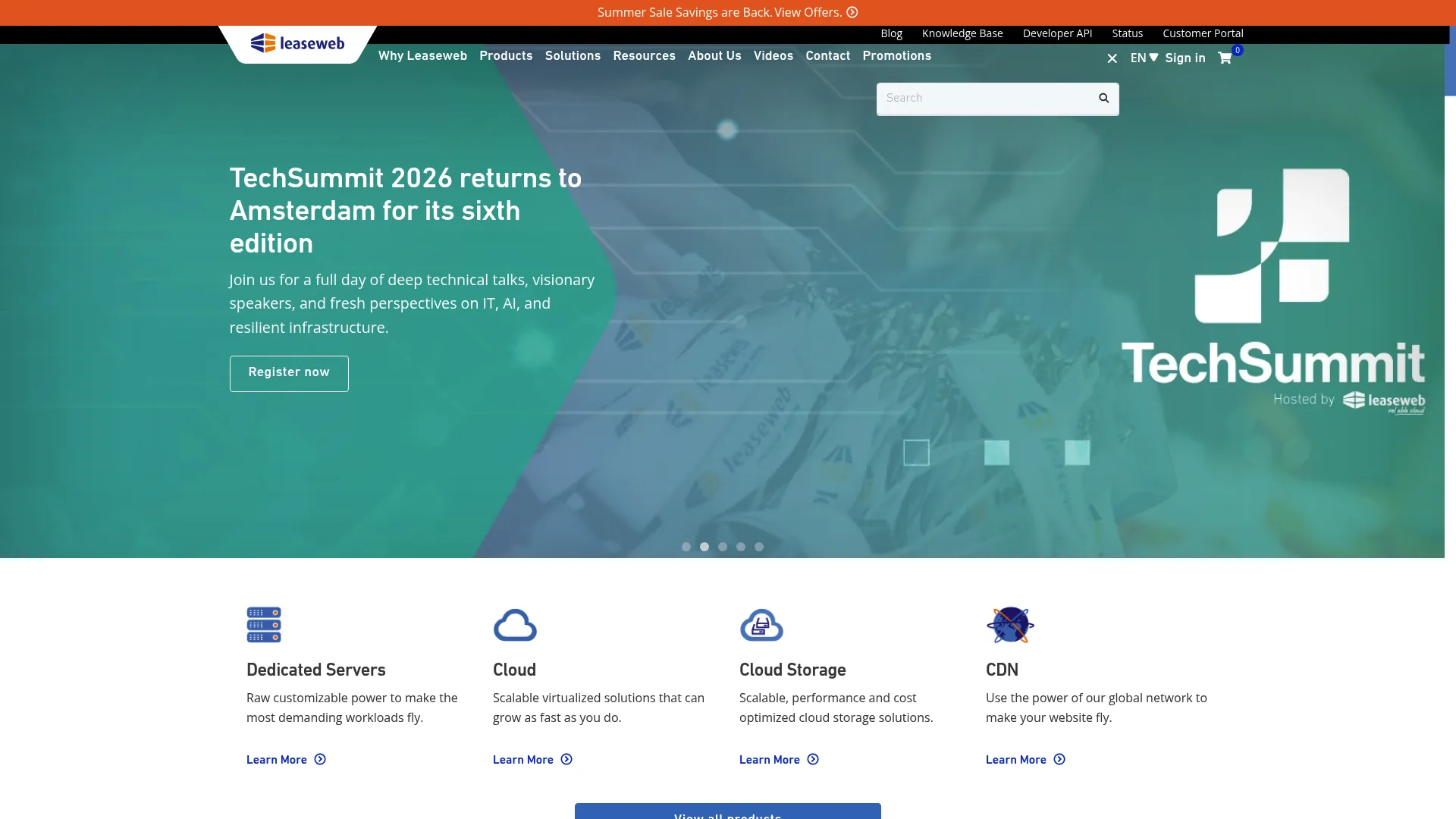Open the Knowledge Base link

point(962,33)
